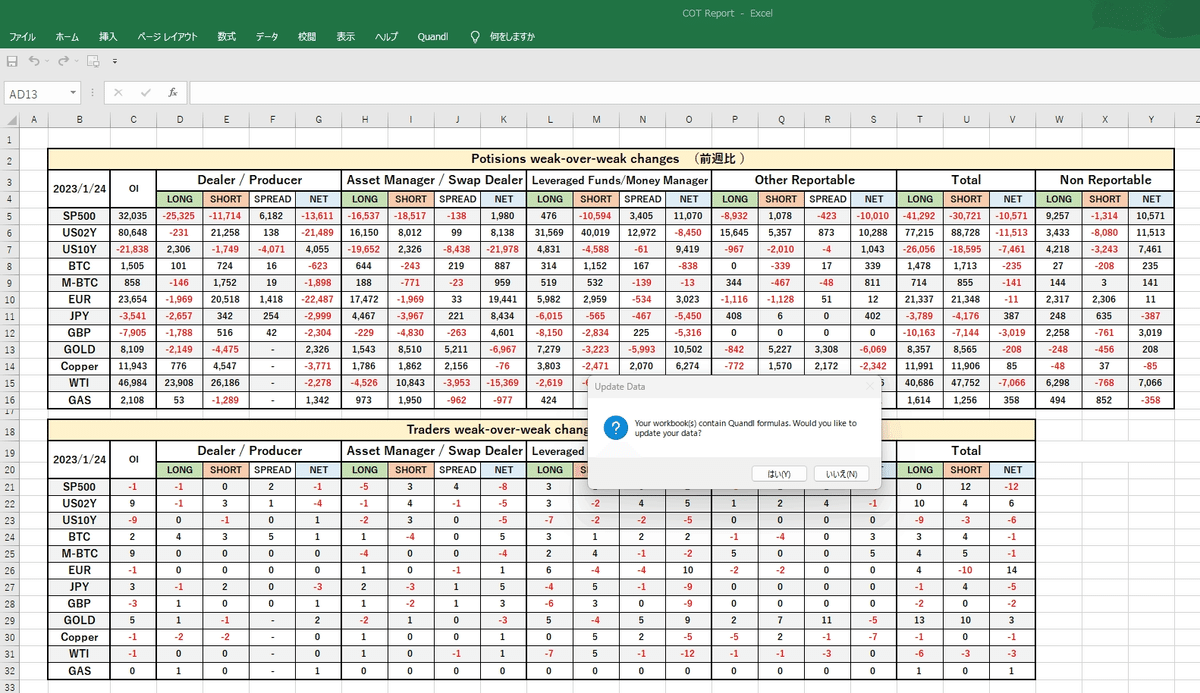1200x693 pixels.
Task: Click the blue question mark icon in dialog
Action: [618, 428]
